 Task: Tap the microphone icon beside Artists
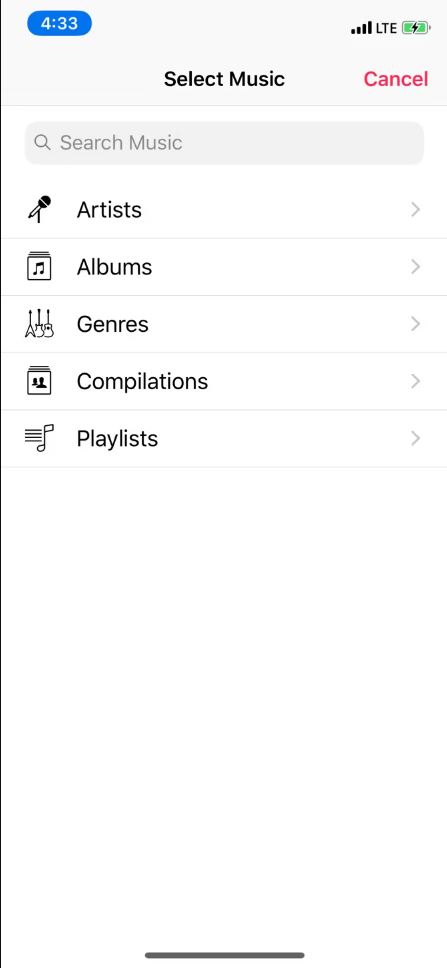pos(39,209)
